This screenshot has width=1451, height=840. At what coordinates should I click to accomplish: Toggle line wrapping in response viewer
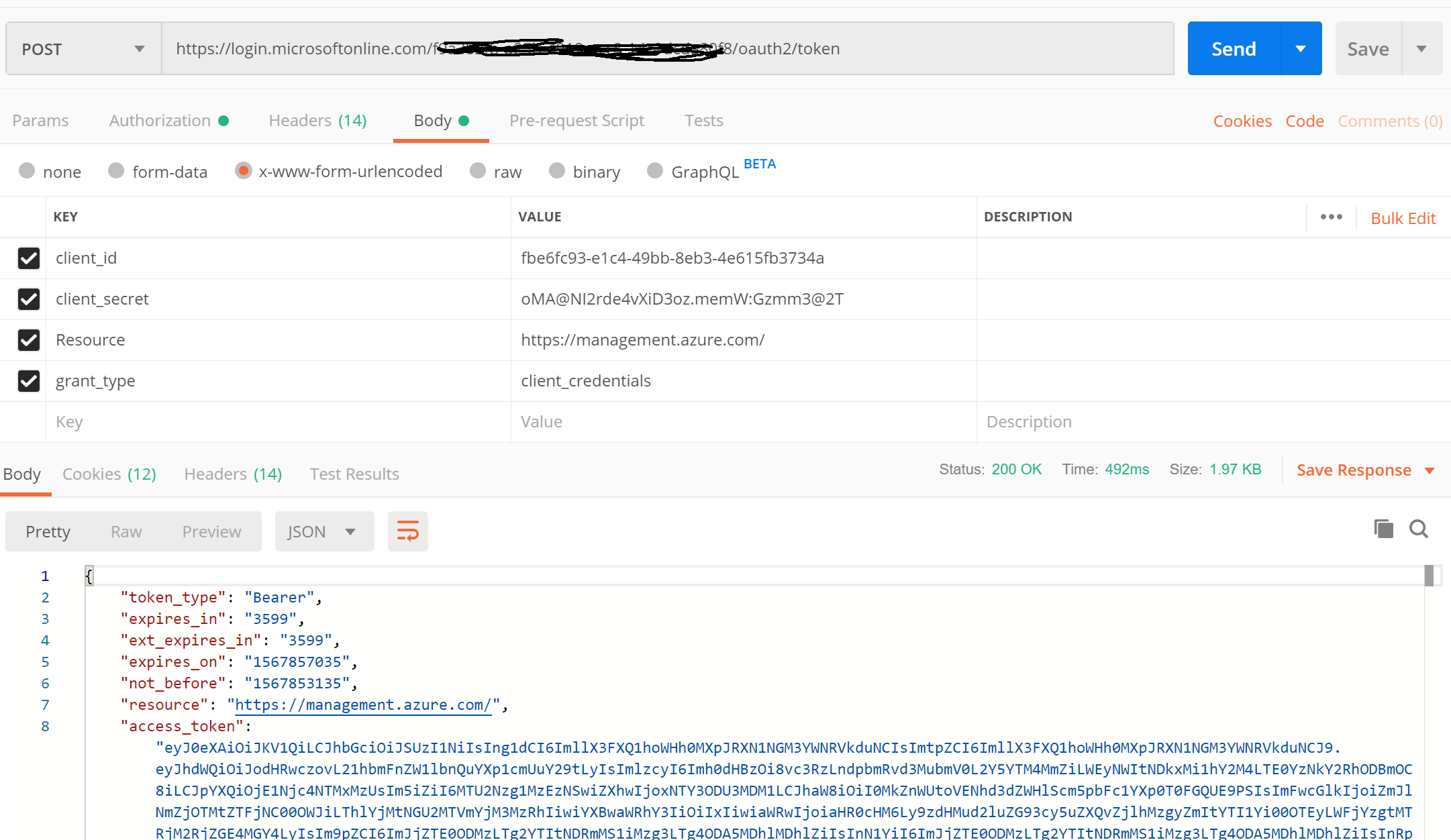[x=407, y=531]
